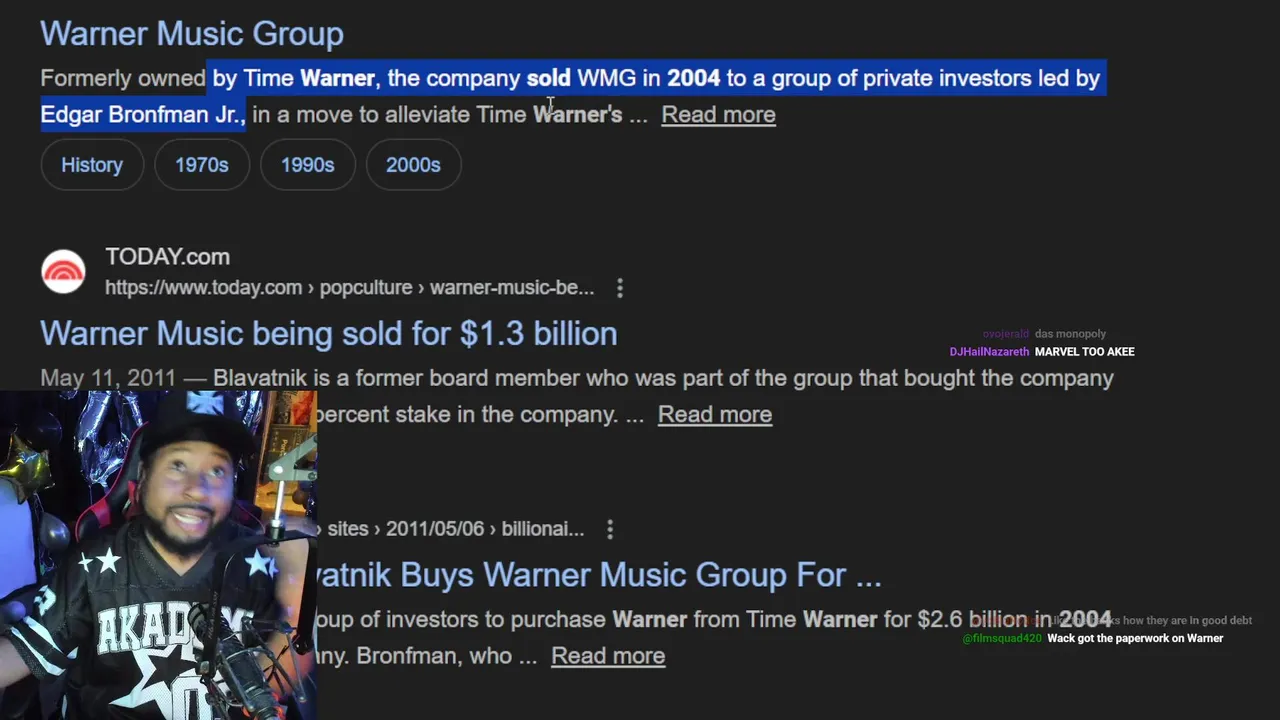Open three-dot menu beside billionai... URL
The width and height of the screenshot is (1280, 720).
[610, 529]
